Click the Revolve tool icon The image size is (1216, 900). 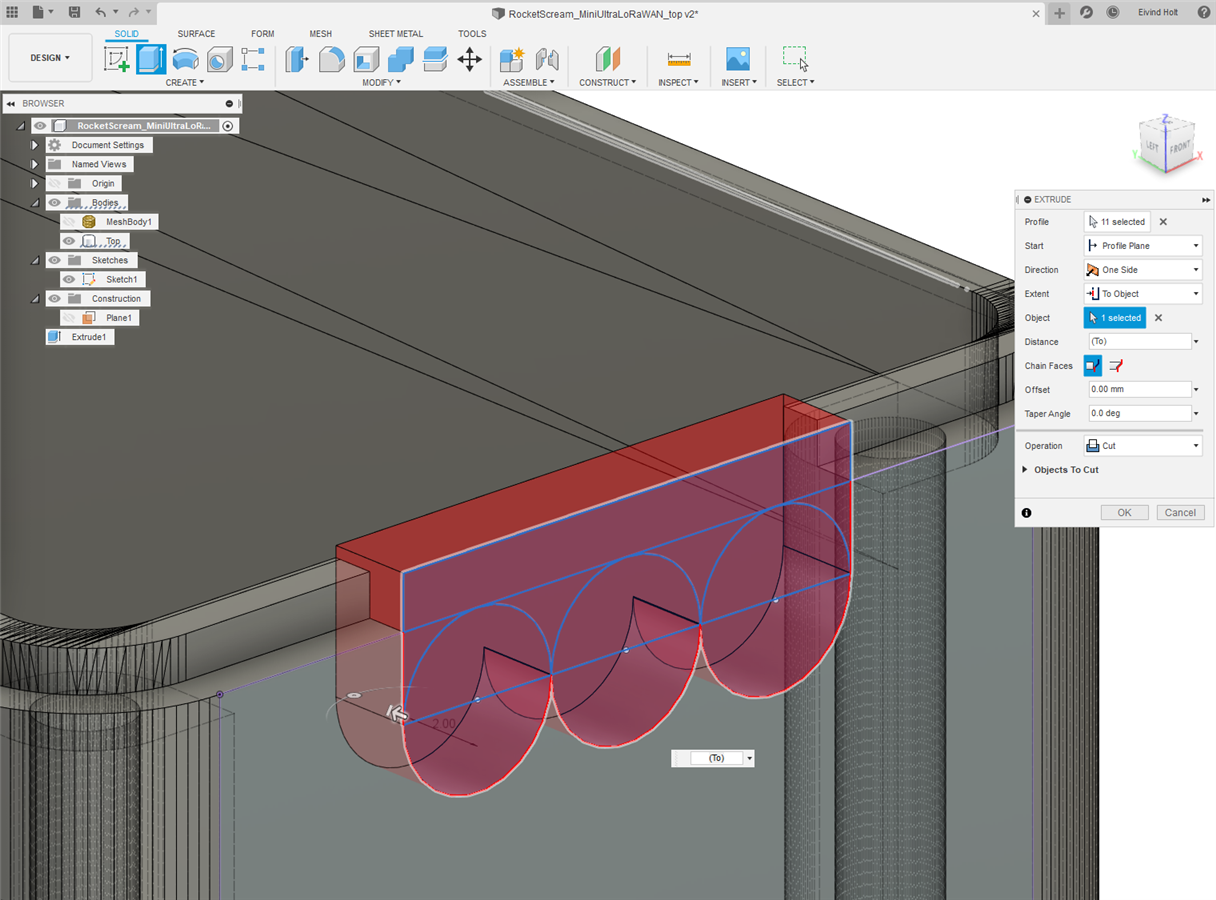click(185, 59)
